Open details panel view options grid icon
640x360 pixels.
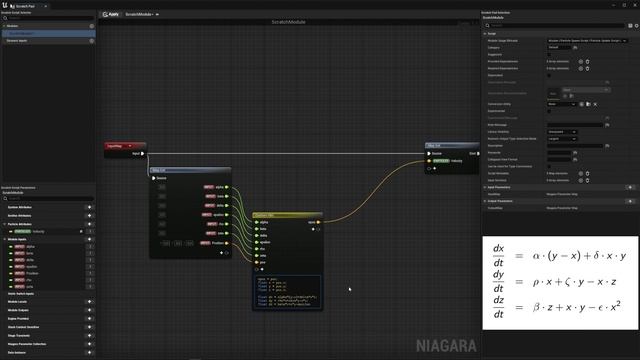630,25
